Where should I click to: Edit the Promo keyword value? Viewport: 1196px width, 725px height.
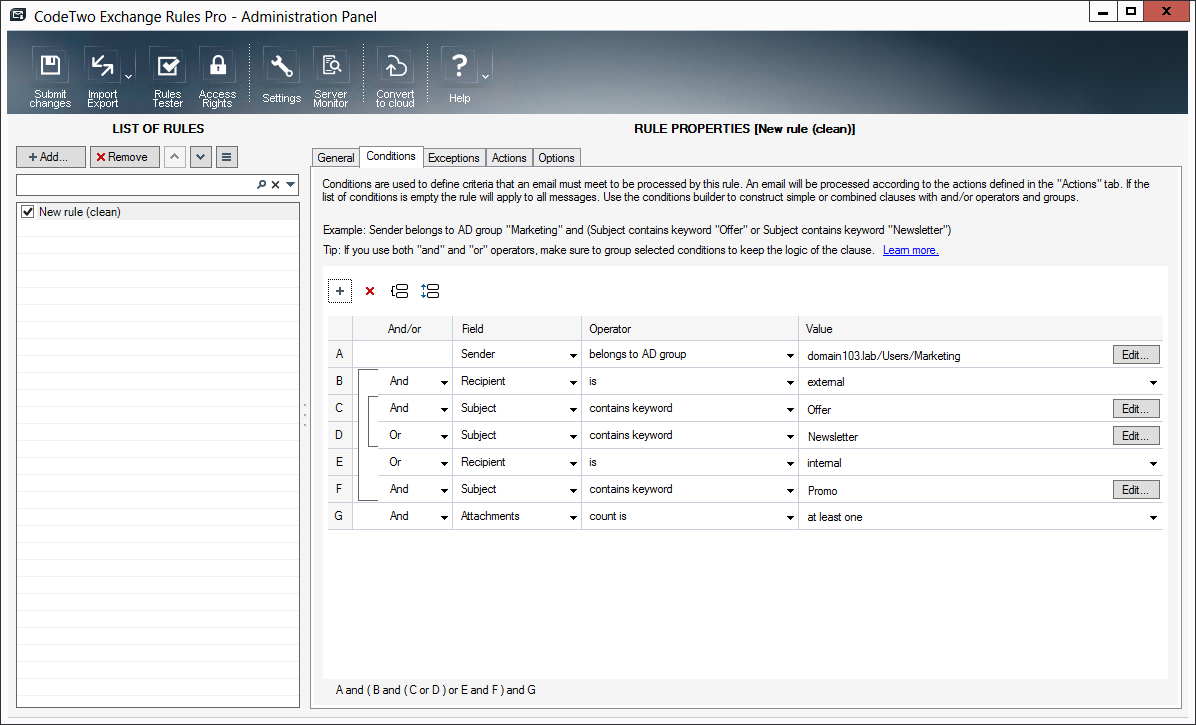(x=1136, y=489)
